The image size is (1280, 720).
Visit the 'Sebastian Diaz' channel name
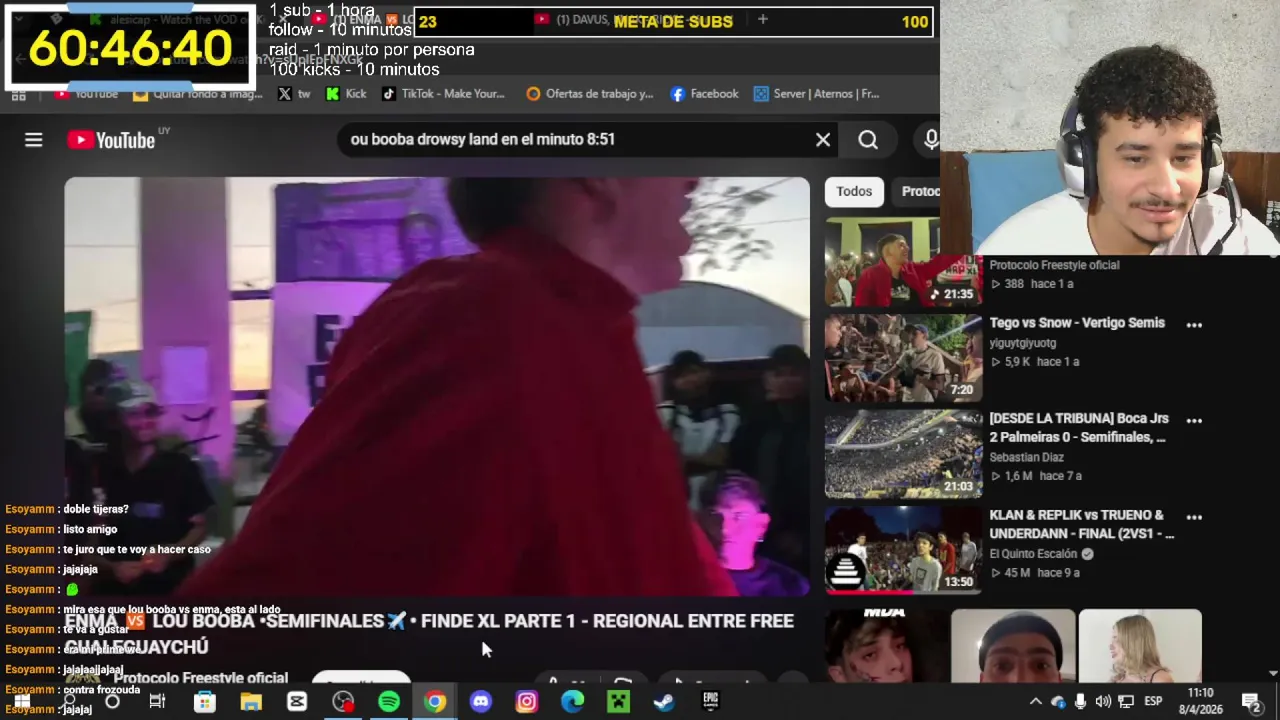[1026, 457]
